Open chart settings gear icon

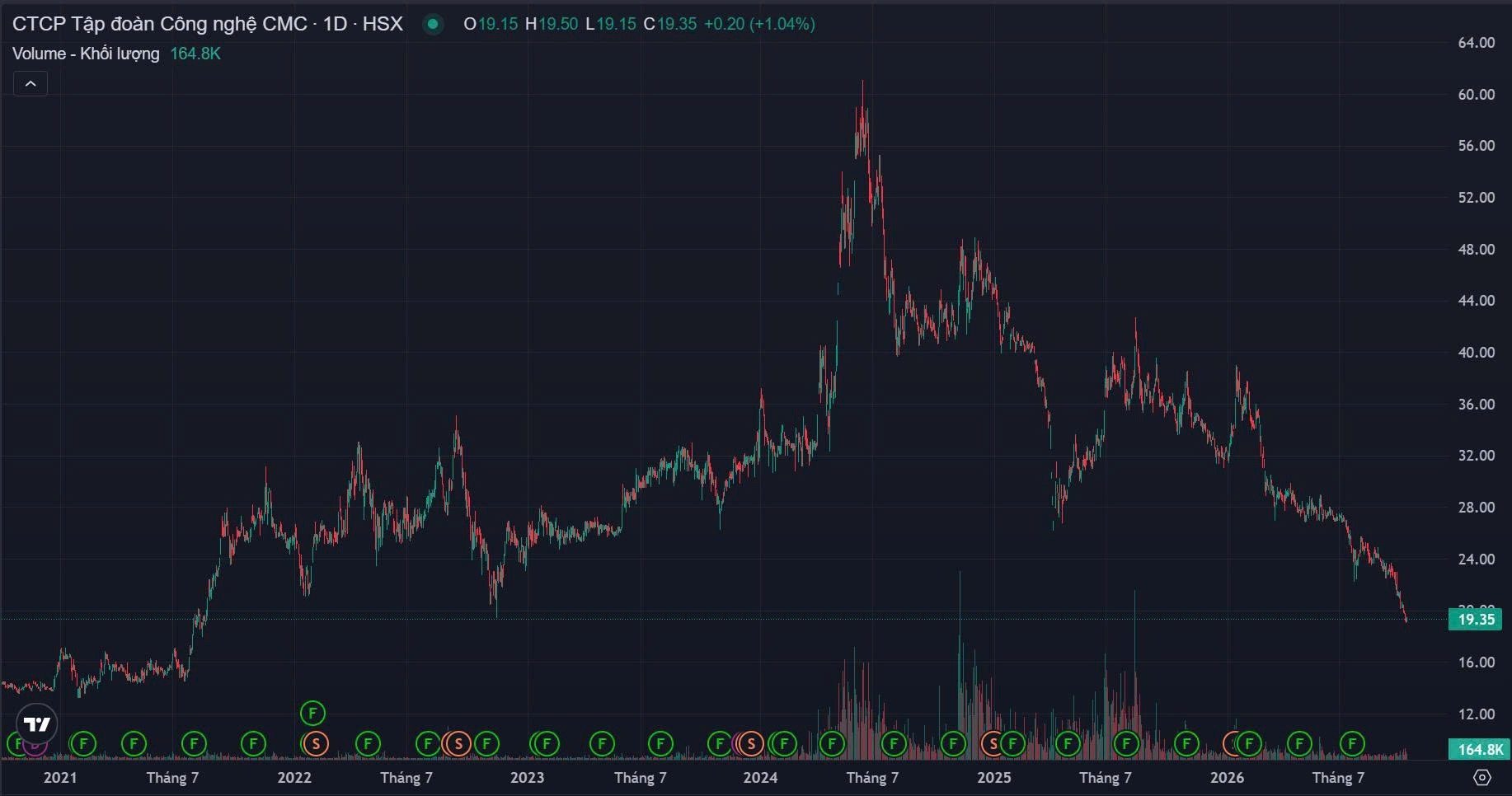coord(1482,778)
